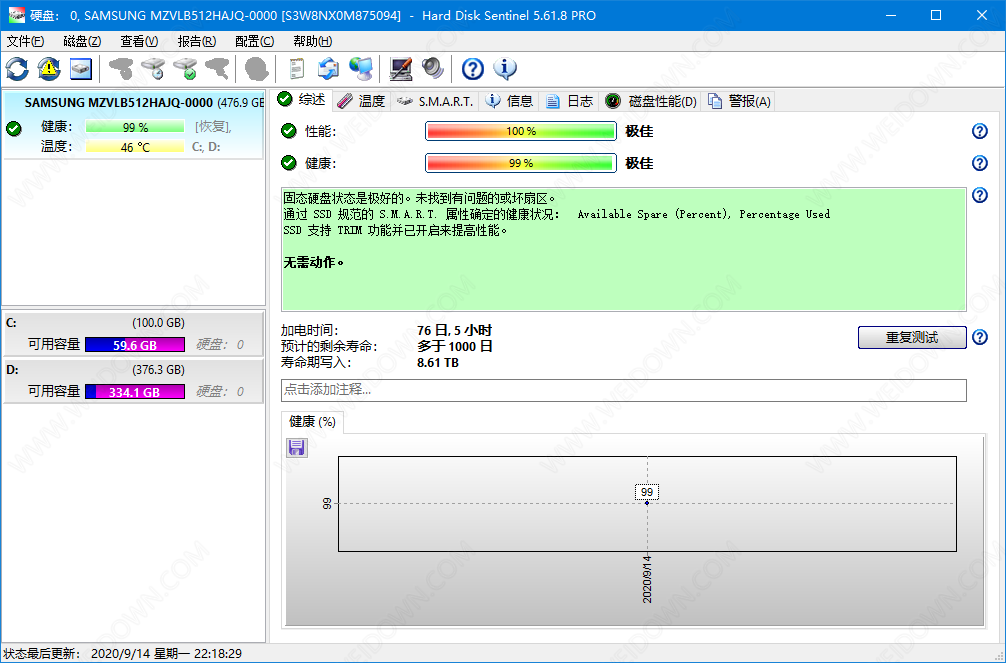Switch to the 温度 temperature tab
1006x663 pixels.
361,101
